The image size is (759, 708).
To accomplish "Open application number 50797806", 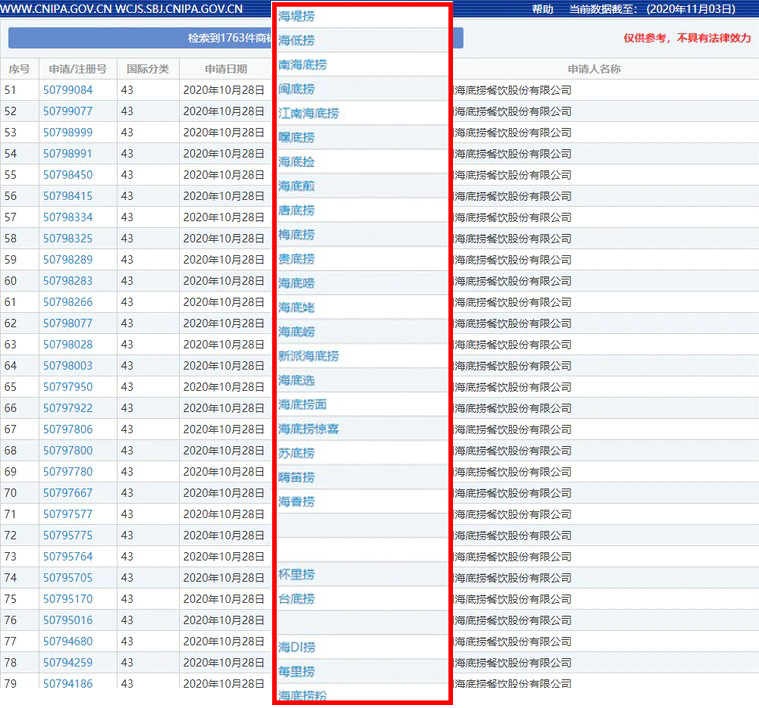I will (x=68, y=429).
